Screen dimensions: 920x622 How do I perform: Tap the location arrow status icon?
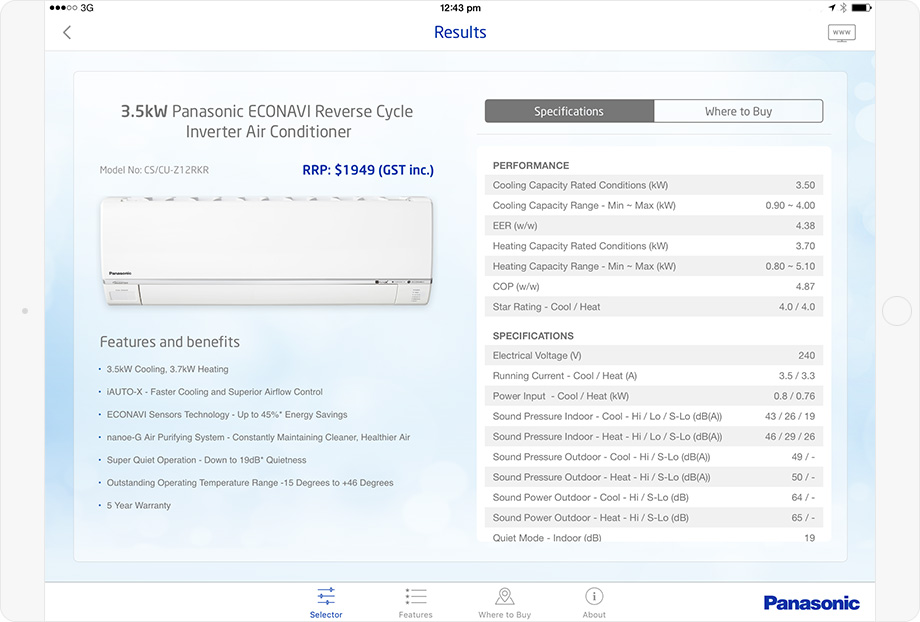(831, 8)
